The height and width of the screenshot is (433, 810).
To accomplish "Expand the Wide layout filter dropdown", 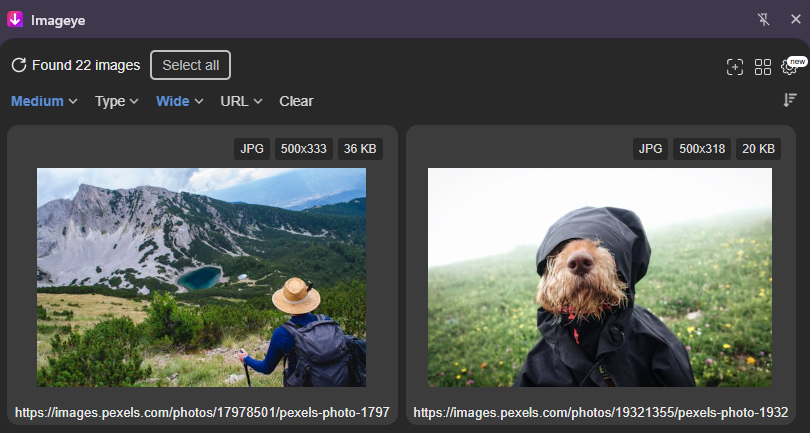I will coord(179,101).
